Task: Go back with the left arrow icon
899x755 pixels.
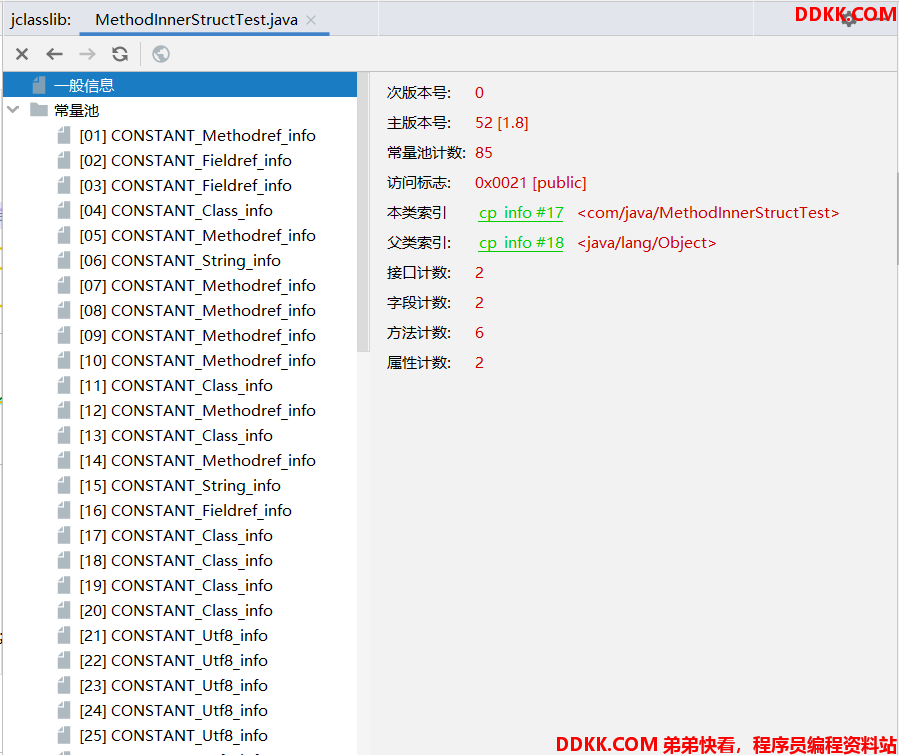Action: 54,54
